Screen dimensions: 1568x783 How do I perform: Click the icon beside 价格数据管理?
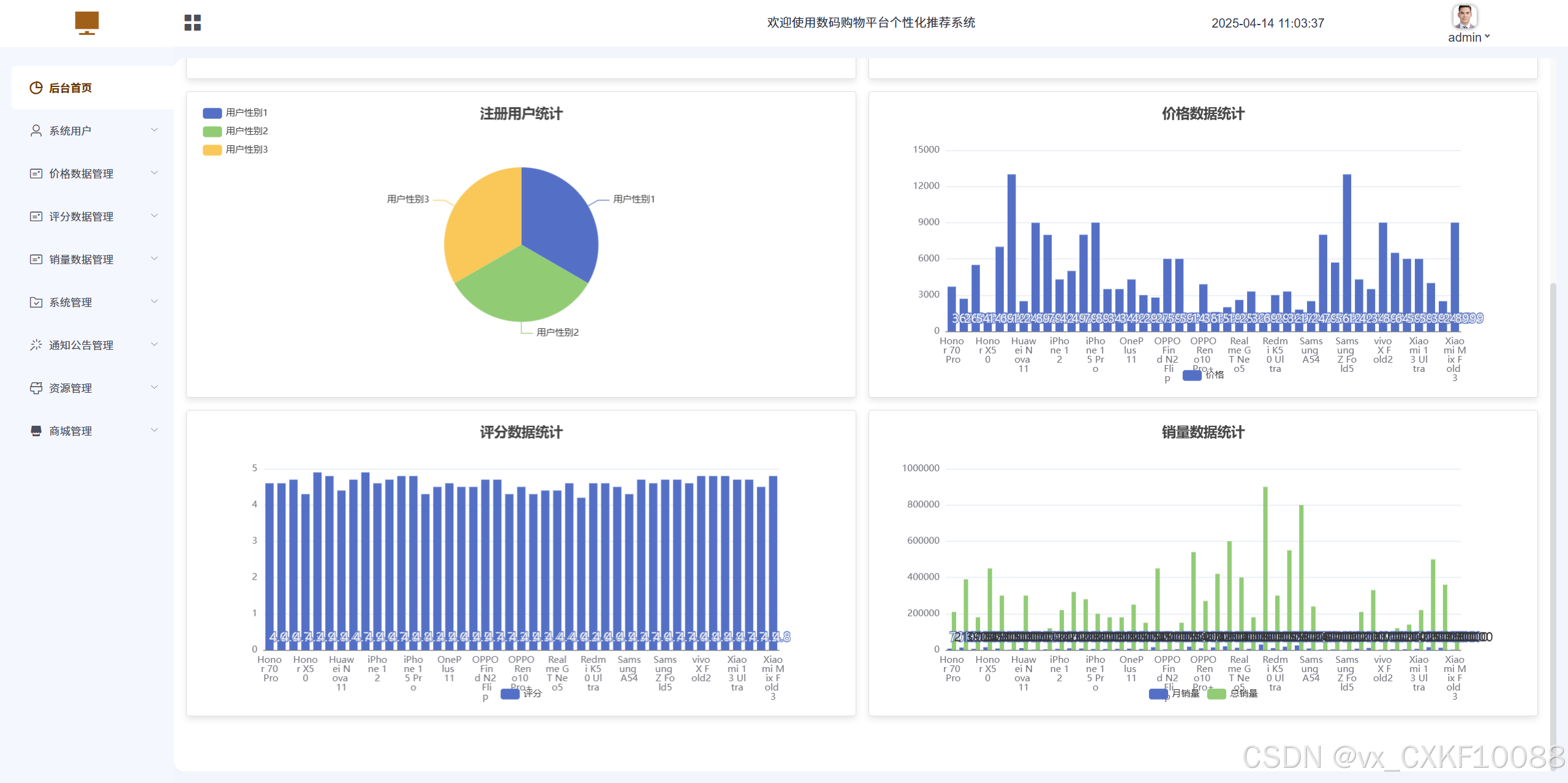coord(36,173)
